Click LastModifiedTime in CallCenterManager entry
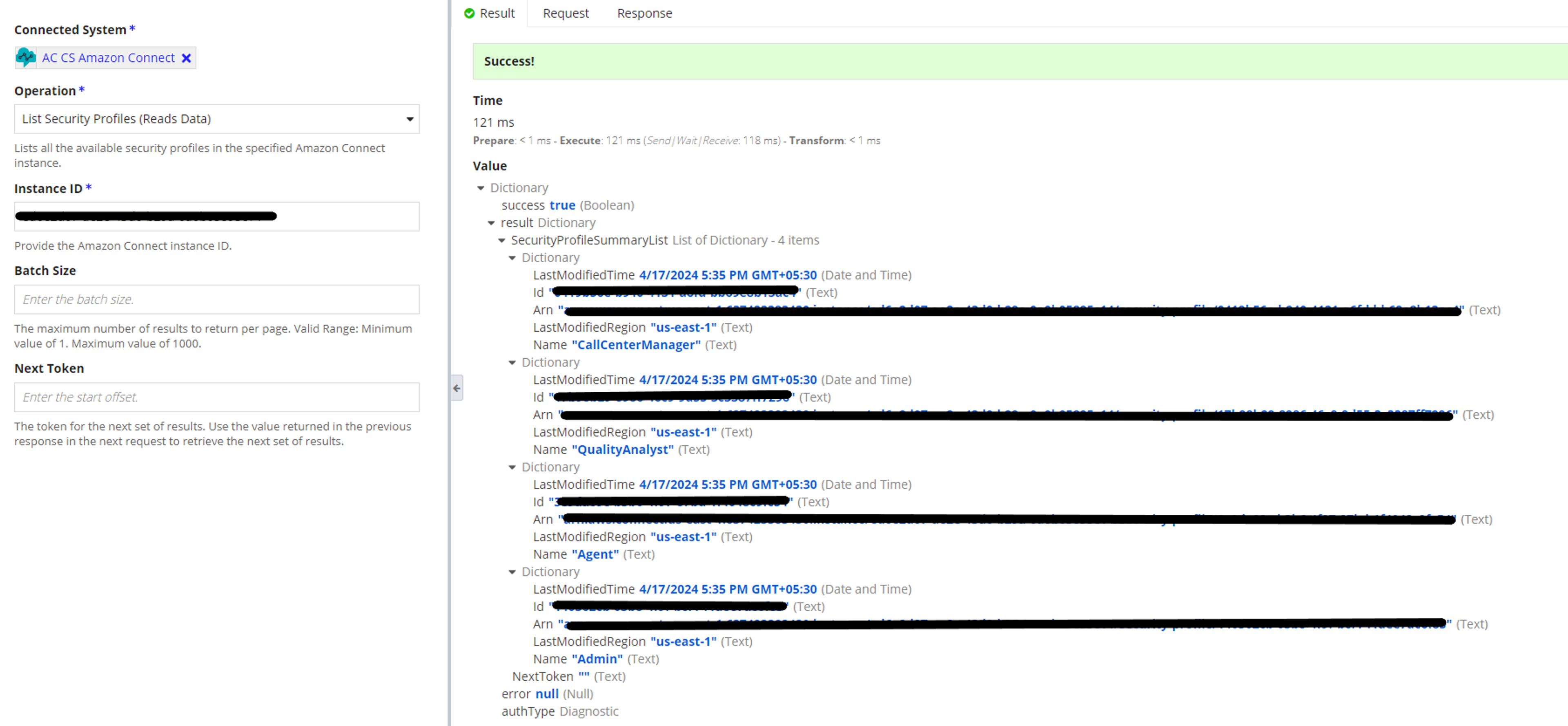This screenshot has height=726, width=1568. tap(722, 275)
